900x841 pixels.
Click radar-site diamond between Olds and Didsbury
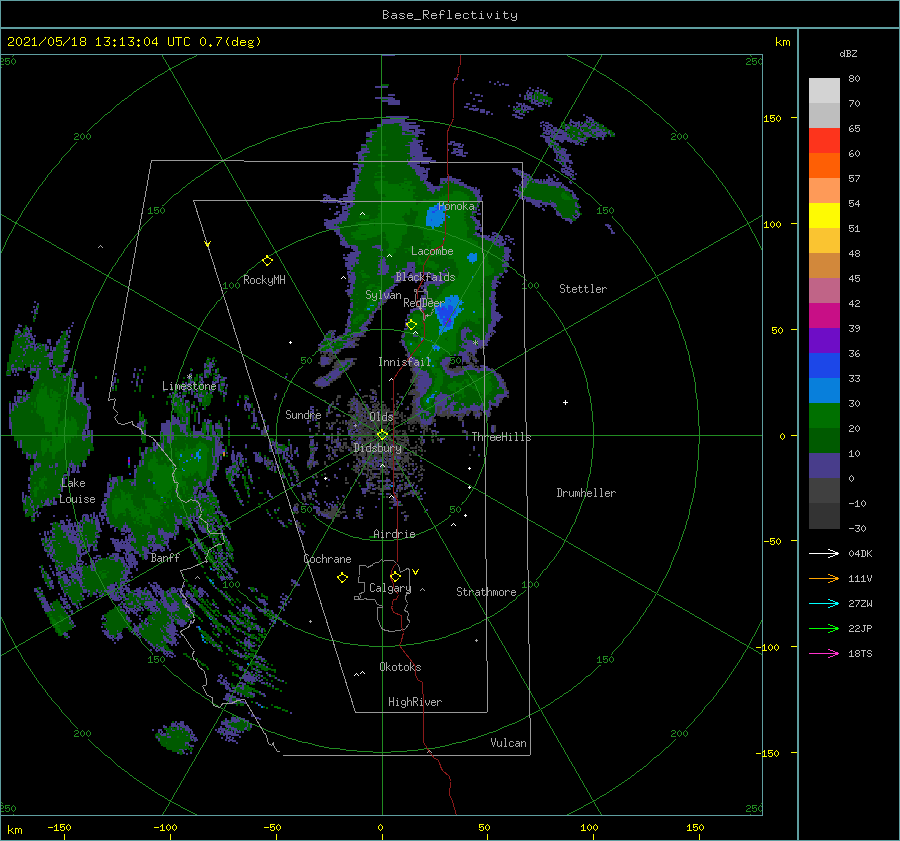point(382,435)
